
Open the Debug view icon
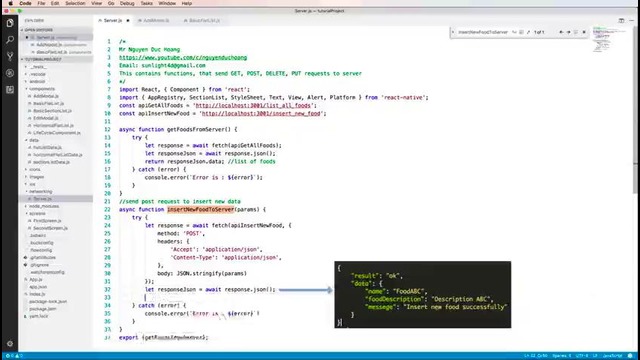10,73
